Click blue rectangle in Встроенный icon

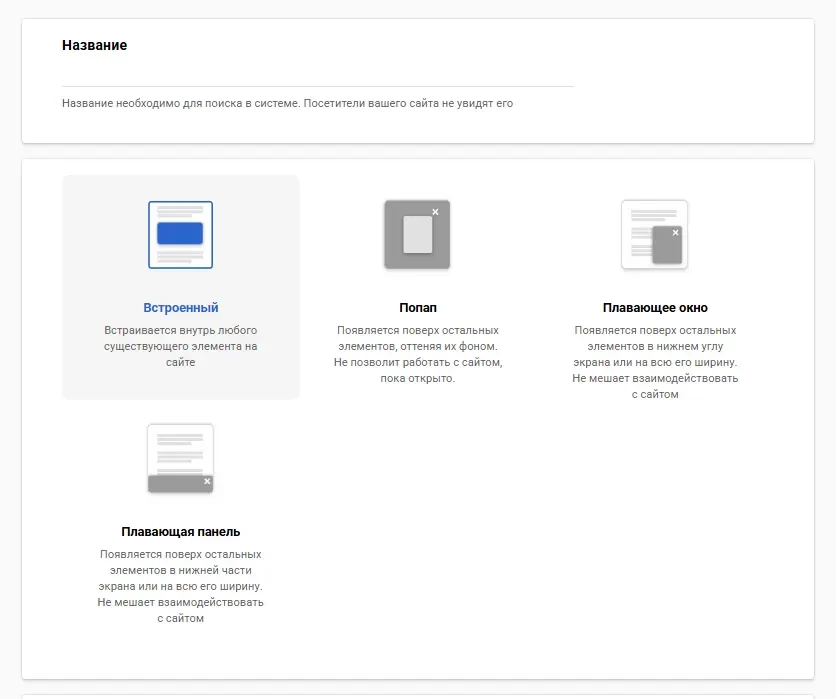tap(180, 233)
